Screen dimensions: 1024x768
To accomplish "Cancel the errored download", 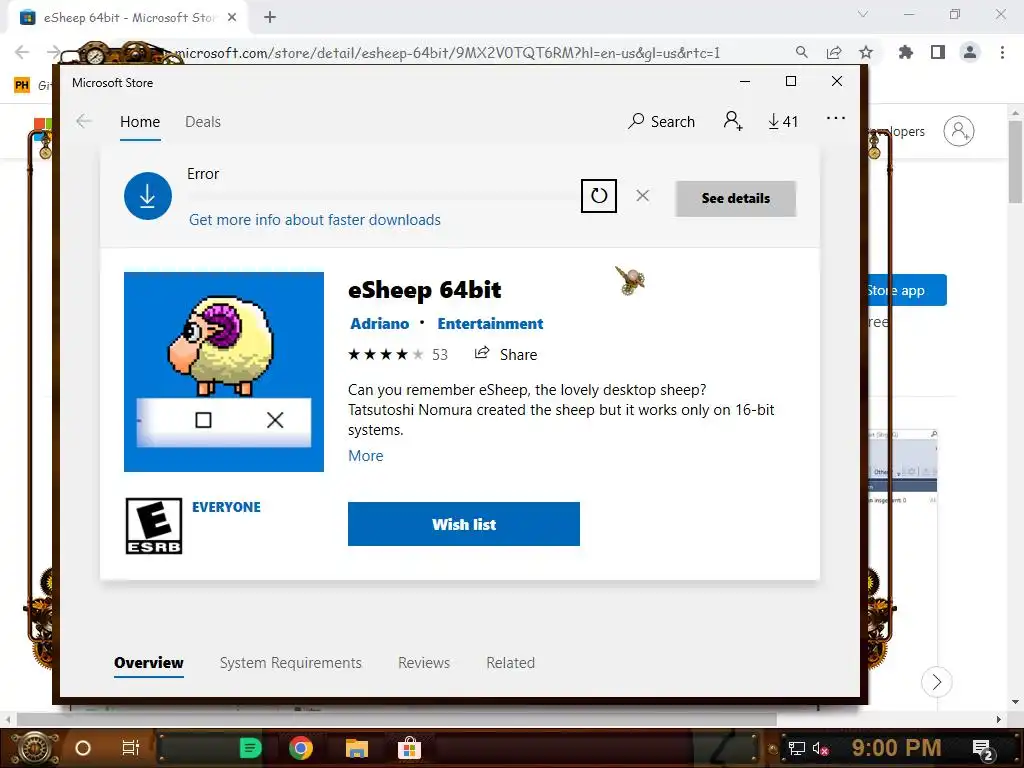I will pos(643,195).
